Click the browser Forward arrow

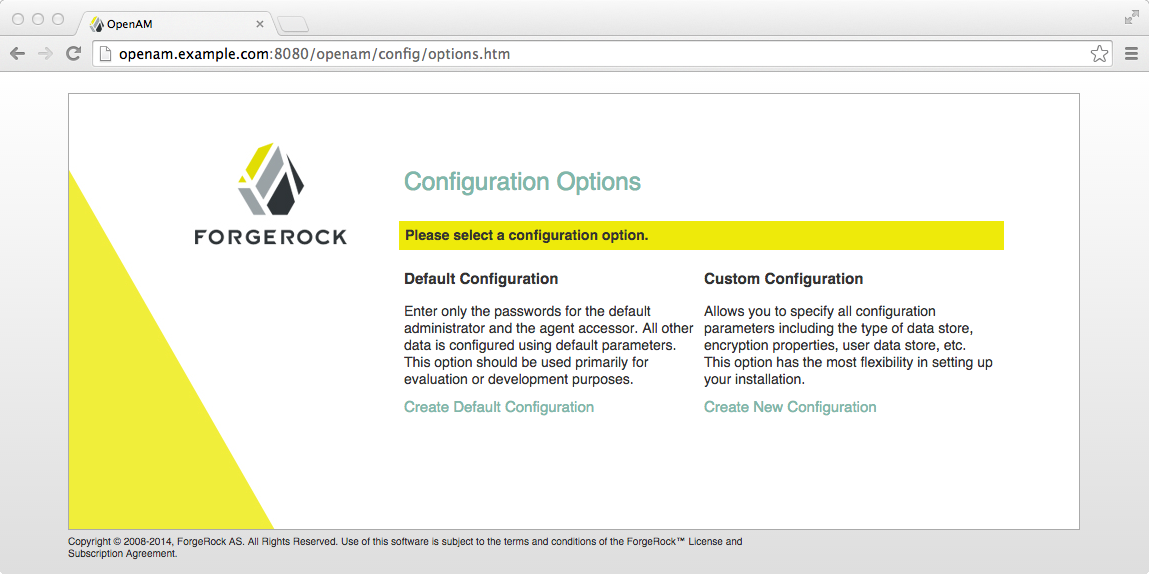(x=45, y=54)
